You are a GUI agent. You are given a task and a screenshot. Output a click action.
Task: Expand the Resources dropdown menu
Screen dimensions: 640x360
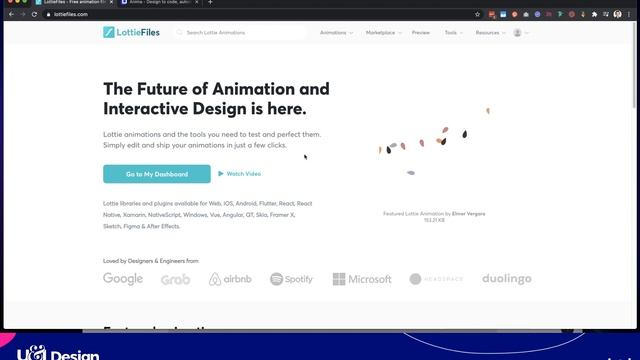pyautogui.click(x=490, y=33)
